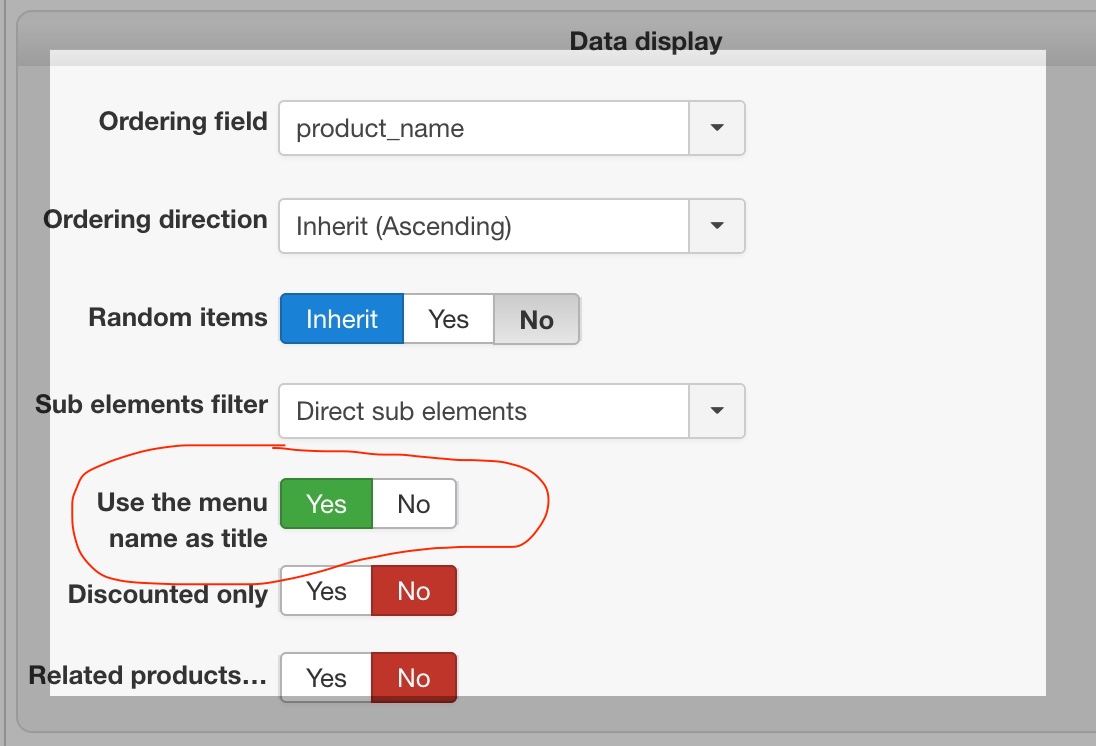This screenshot has height=746, width=1096.
Task: Click the Ordering direction label
Action: pos(155,220)
